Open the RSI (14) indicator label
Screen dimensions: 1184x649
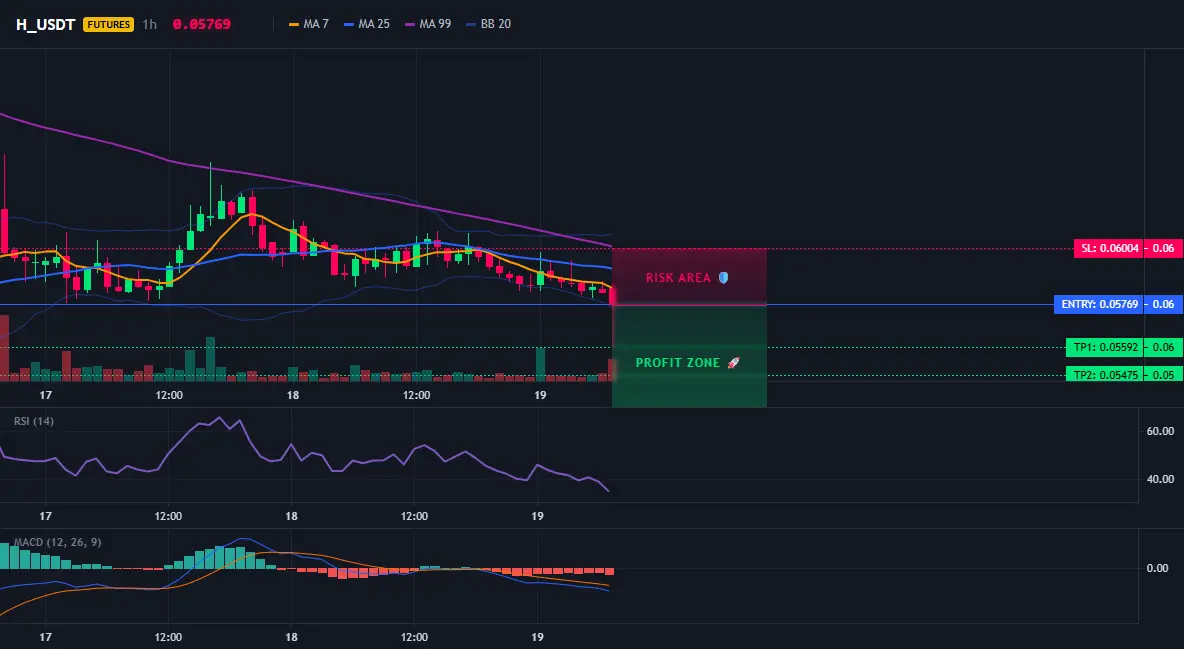(x=34, y=421)
